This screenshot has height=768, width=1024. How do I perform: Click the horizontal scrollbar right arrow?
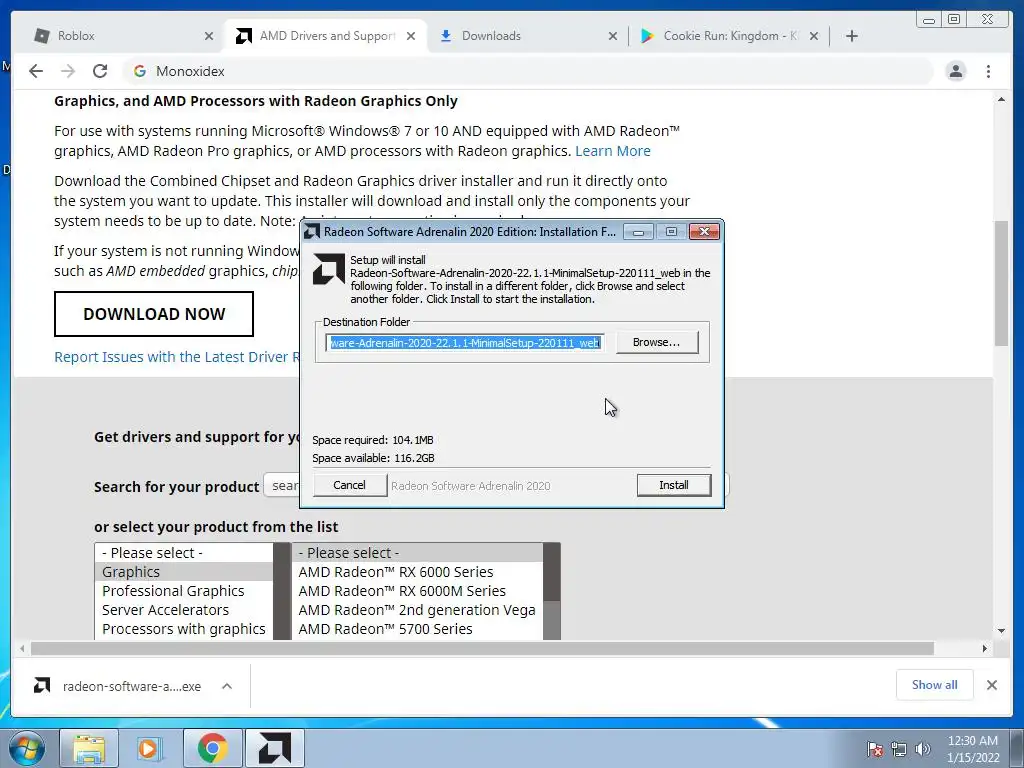coord(985,648)
